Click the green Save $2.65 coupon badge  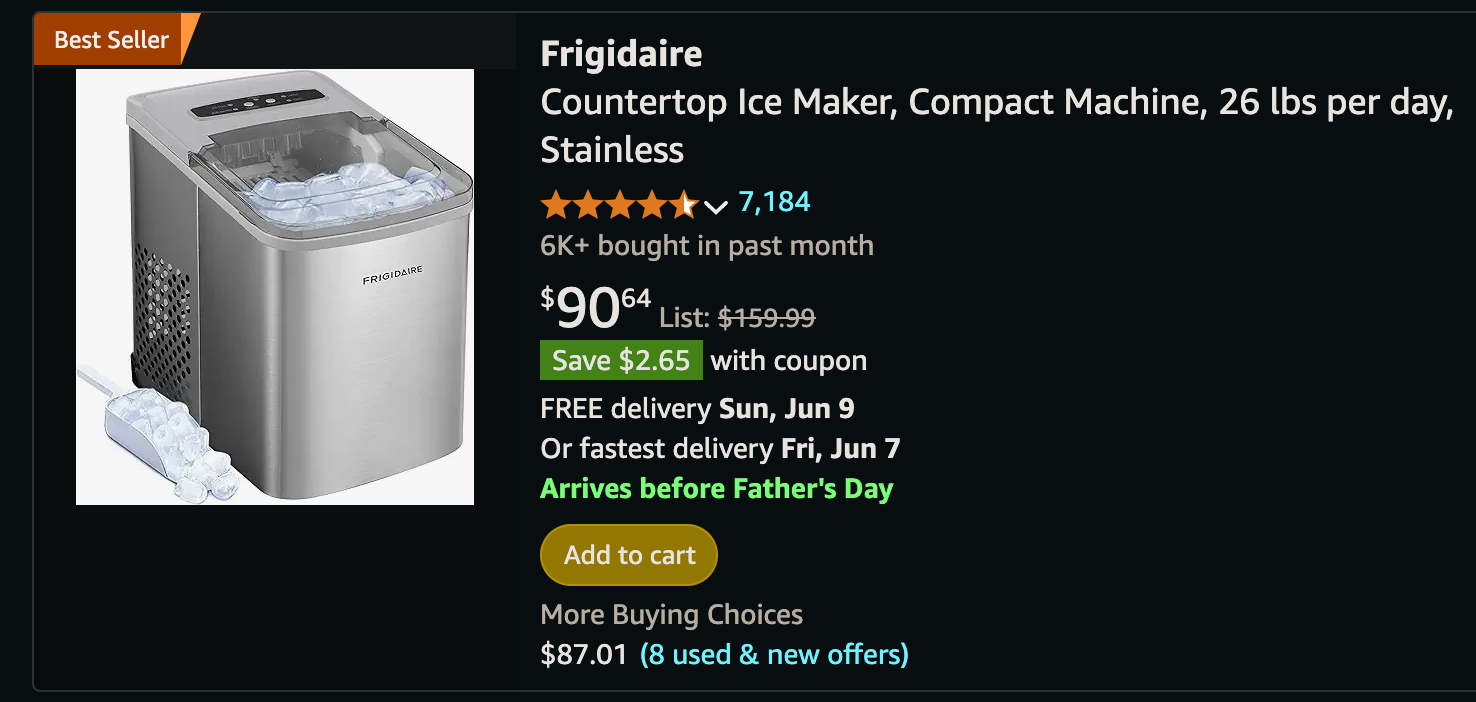pos(621,359)
